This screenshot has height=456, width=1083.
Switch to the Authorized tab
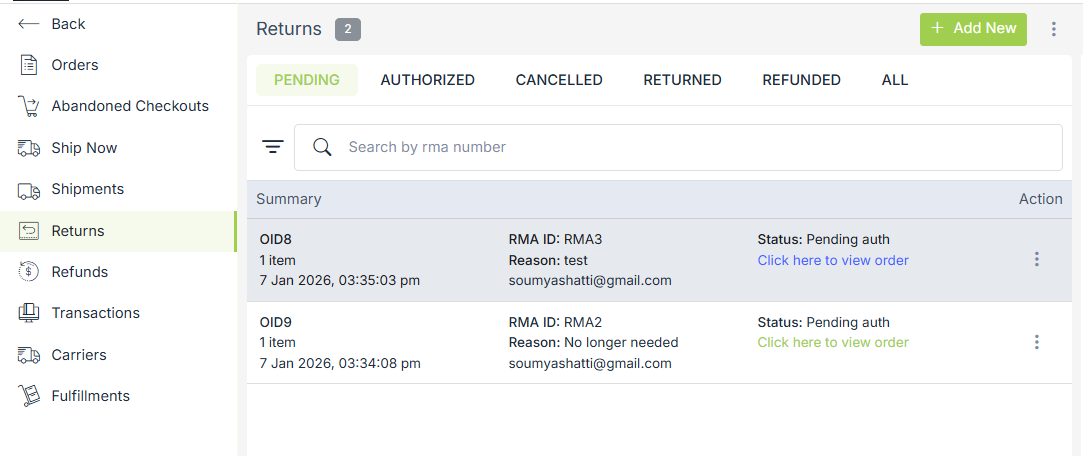click(x=427, y=80)
